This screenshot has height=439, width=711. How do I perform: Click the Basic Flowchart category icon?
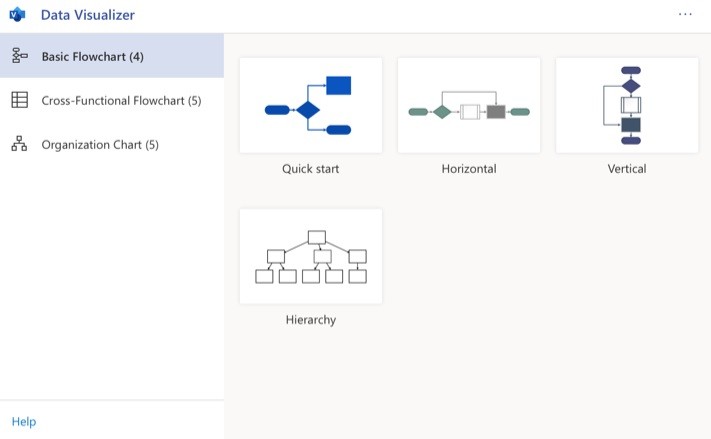tap(19, 56)
